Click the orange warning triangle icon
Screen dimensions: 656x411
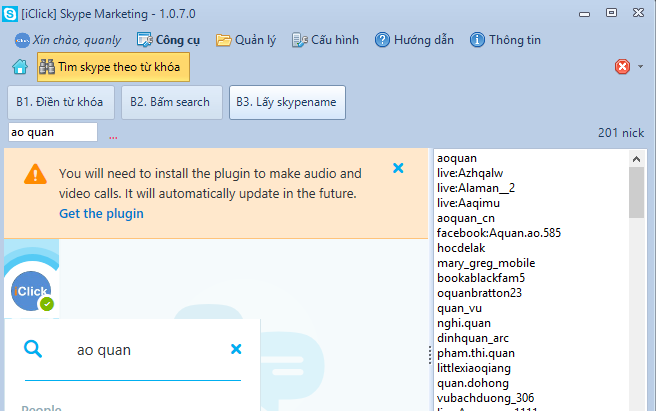coord(35,174)
